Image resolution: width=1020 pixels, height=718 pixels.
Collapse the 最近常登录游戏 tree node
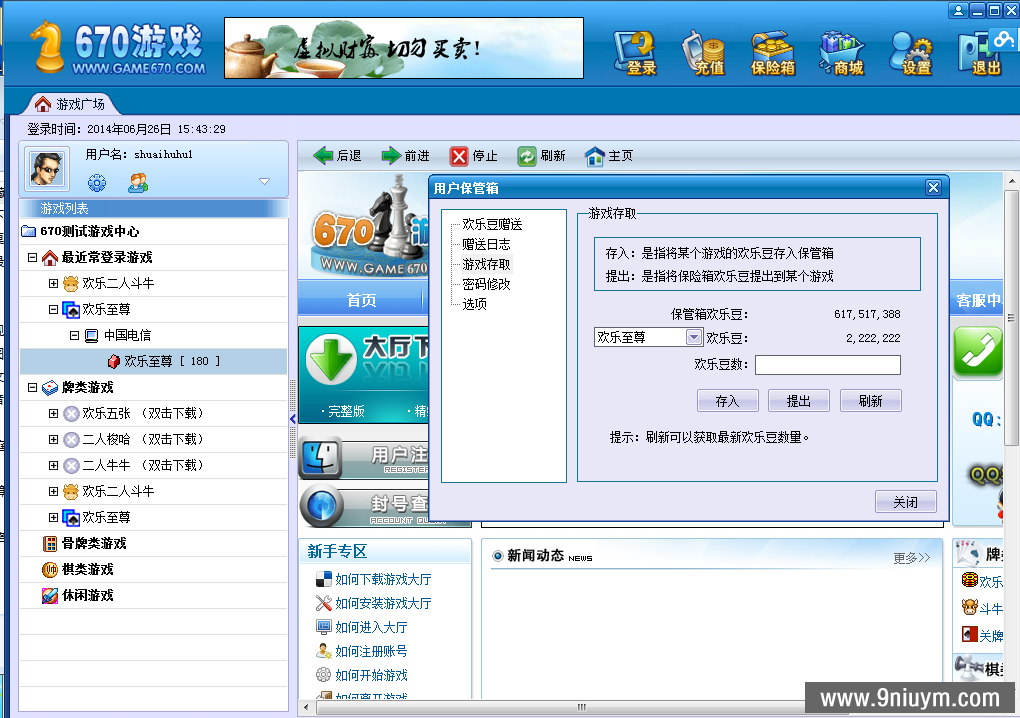[33, 258]
